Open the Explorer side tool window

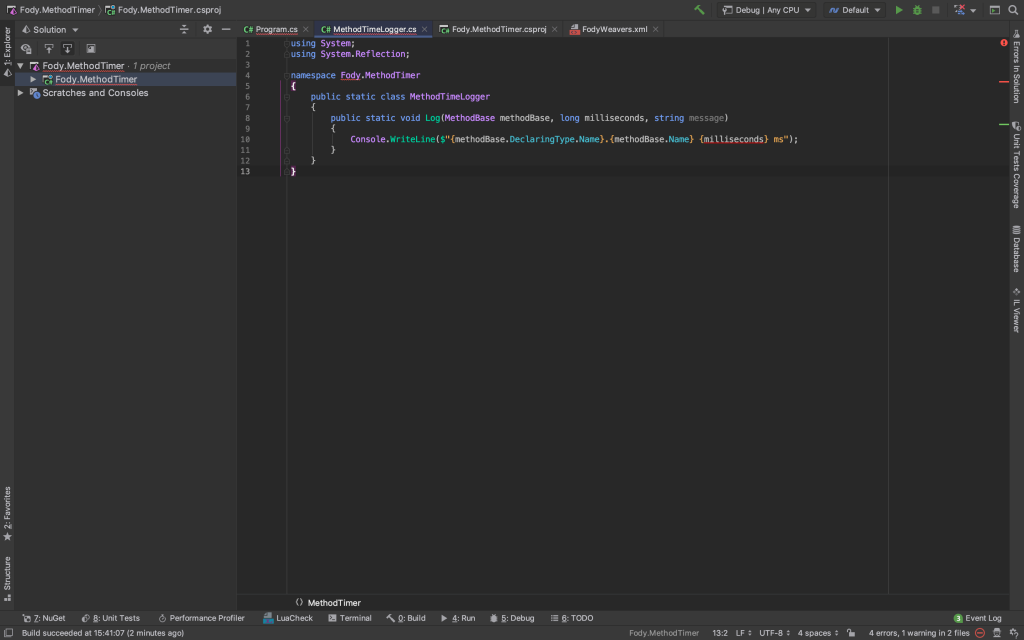[7, 52]
